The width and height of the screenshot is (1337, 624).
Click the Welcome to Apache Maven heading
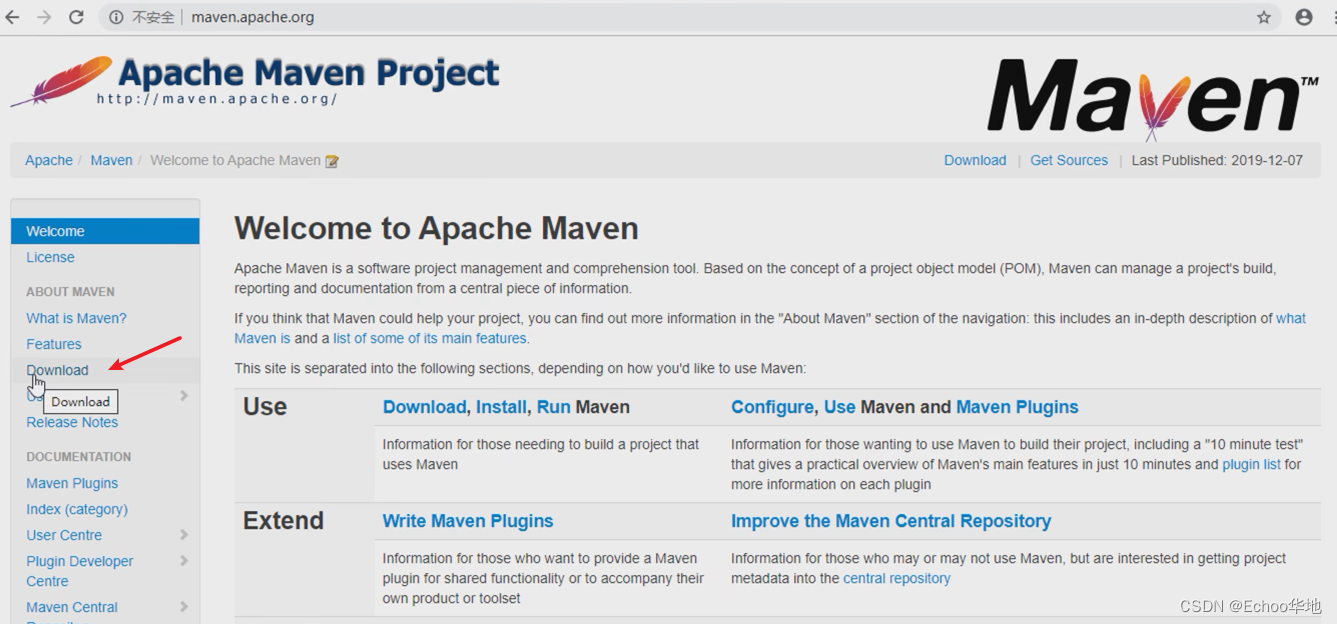coord(436,229)
